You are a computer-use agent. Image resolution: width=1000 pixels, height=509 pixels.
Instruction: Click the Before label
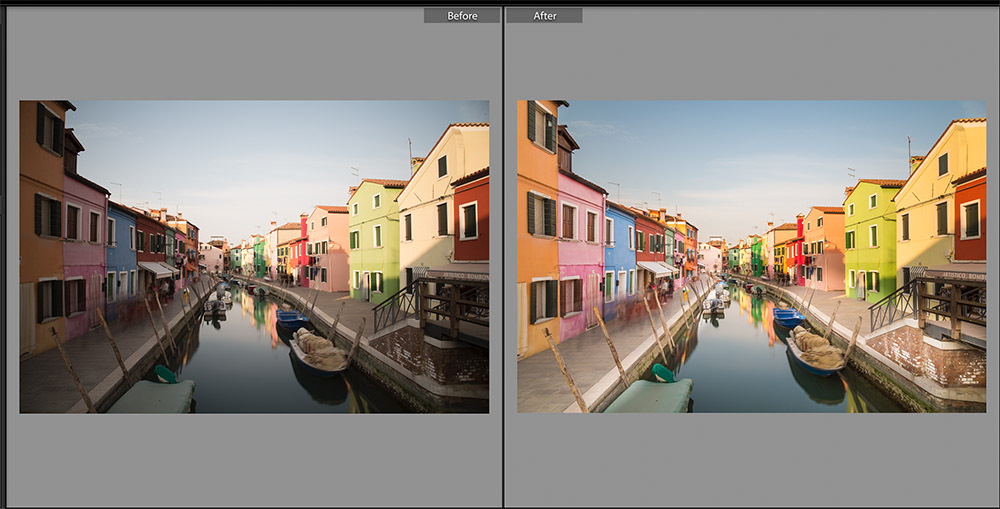point(462,16)
